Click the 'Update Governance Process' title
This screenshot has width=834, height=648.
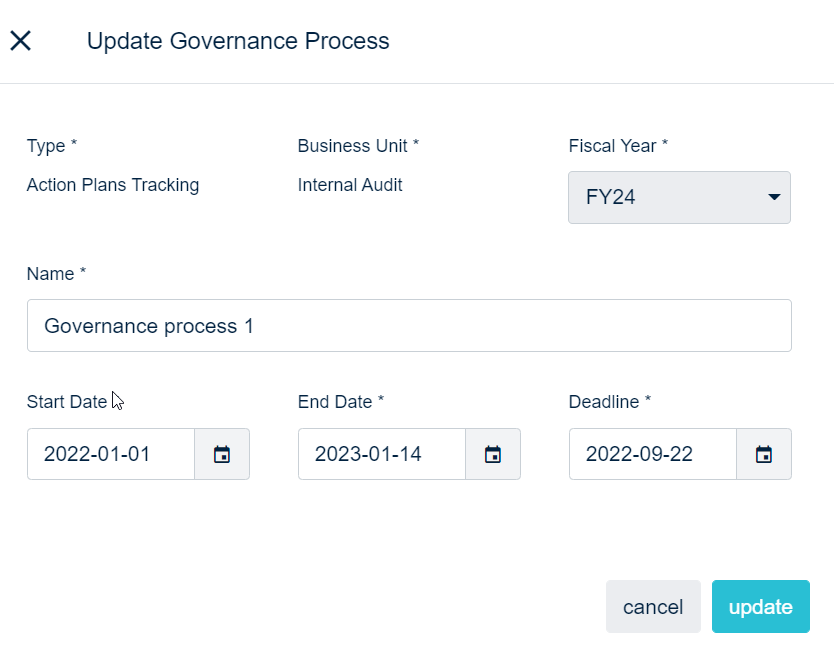click(238, 41)
